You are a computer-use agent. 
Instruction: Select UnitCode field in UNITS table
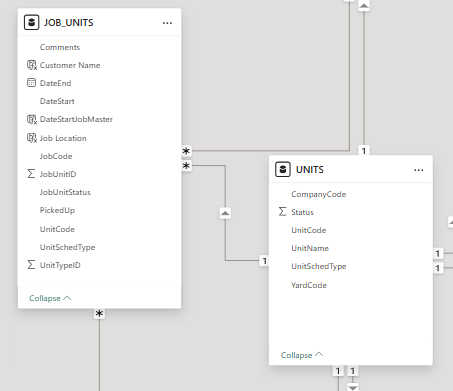tap(309, 230)
